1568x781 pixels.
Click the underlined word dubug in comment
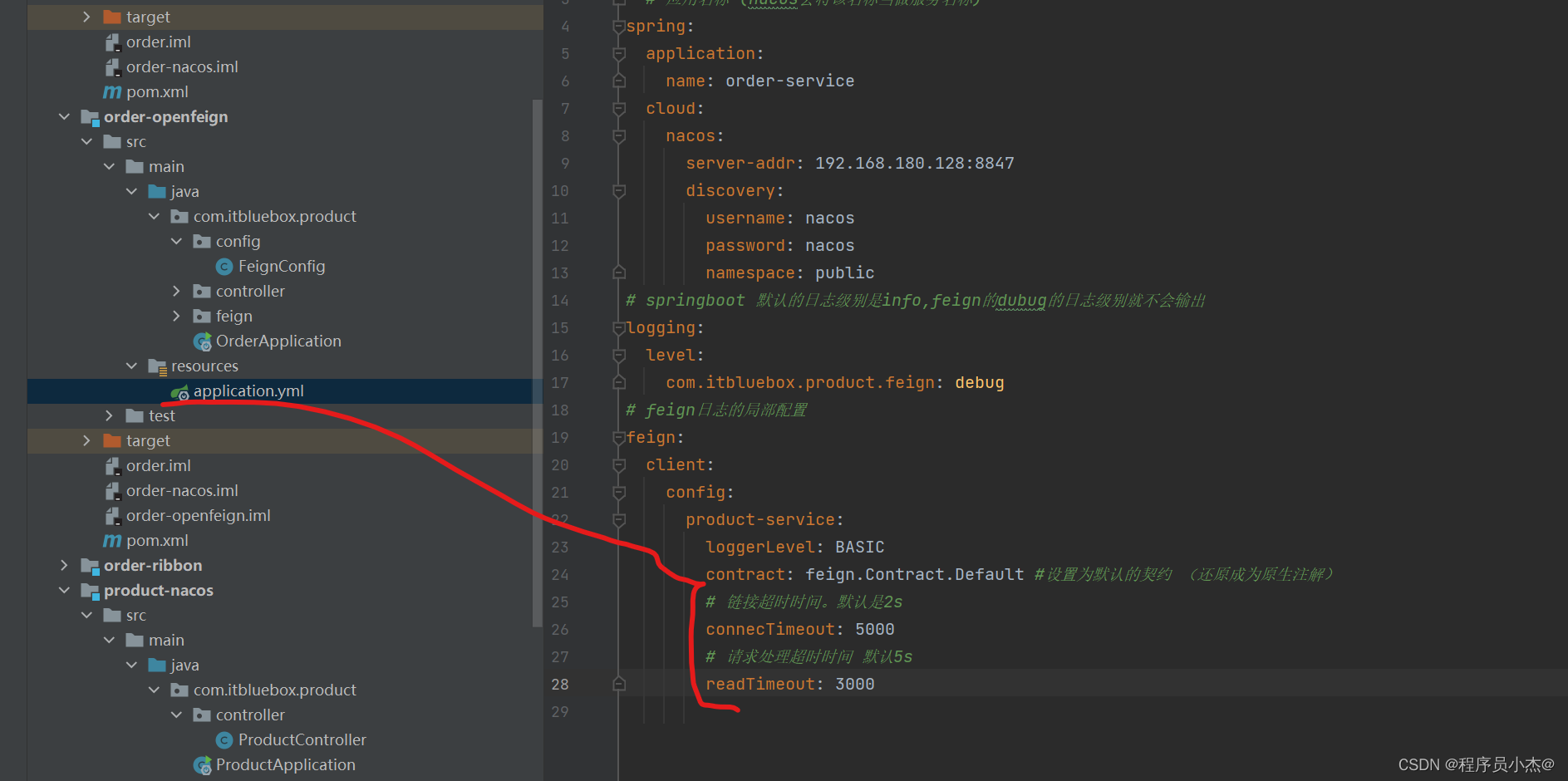tap(1021, 300)
